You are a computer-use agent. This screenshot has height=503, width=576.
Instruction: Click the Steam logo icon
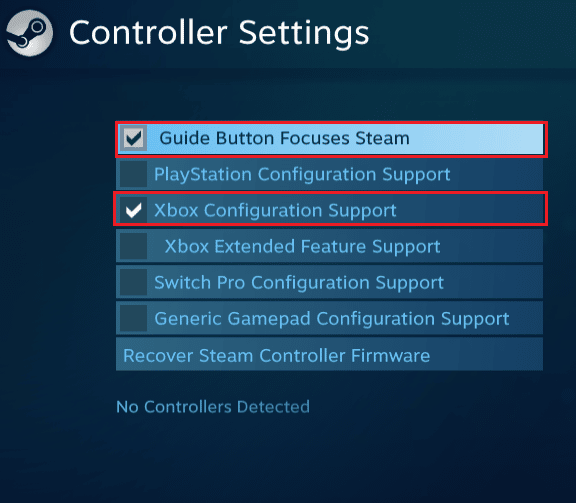[30, 33]
